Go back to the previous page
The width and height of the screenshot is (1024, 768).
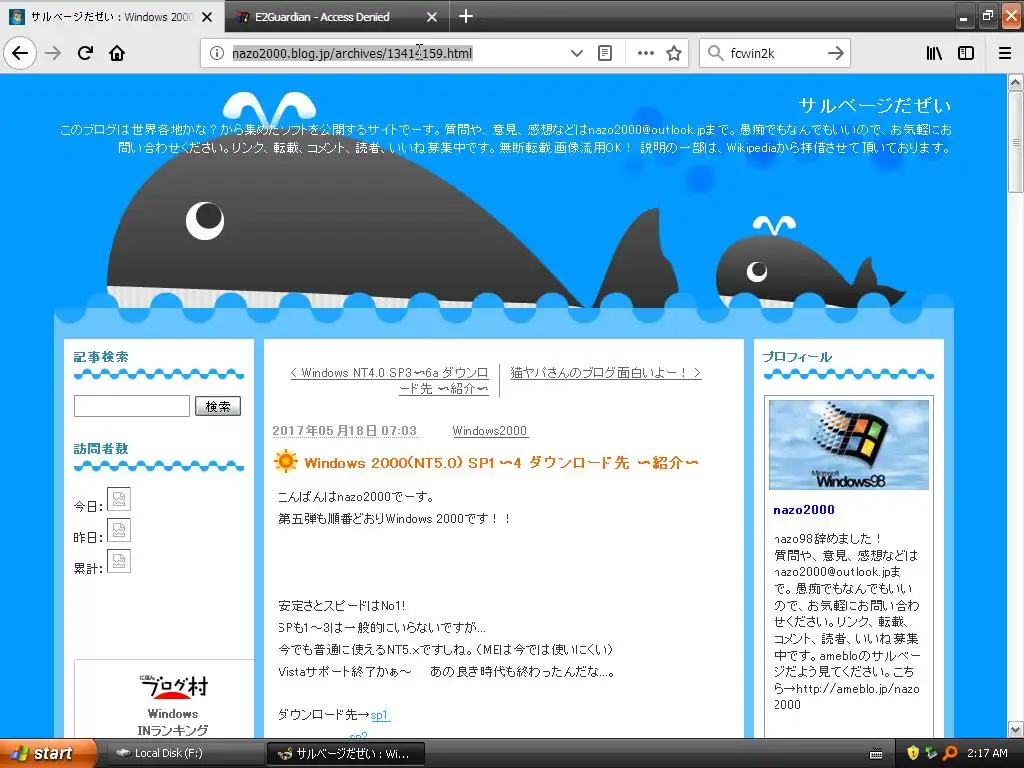(x=20, y=53)
